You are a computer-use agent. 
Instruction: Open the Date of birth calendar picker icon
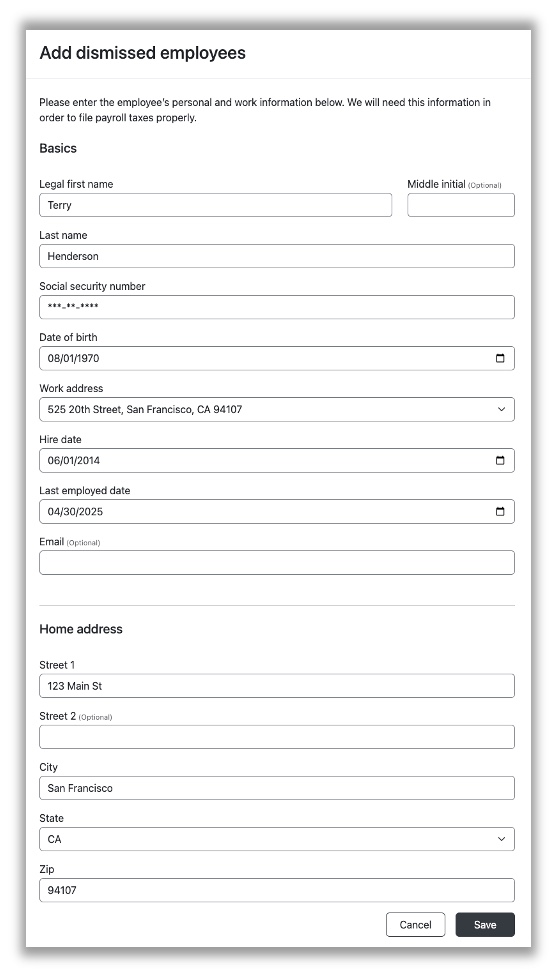coord(500,359)
